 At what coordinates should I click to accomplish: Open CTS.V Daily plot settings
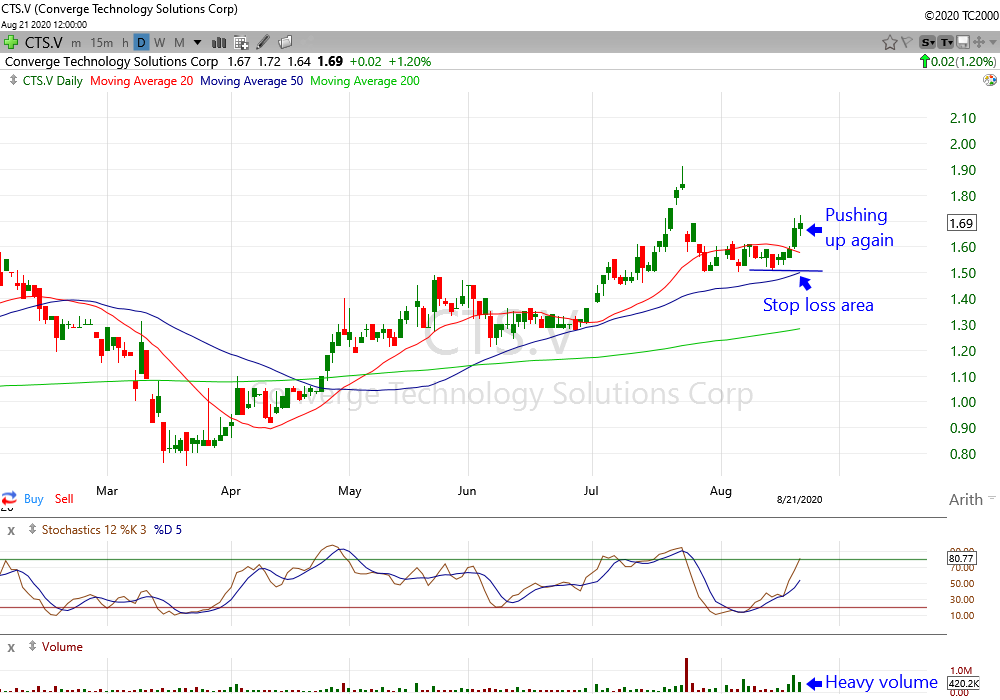[x=53, y=81]
